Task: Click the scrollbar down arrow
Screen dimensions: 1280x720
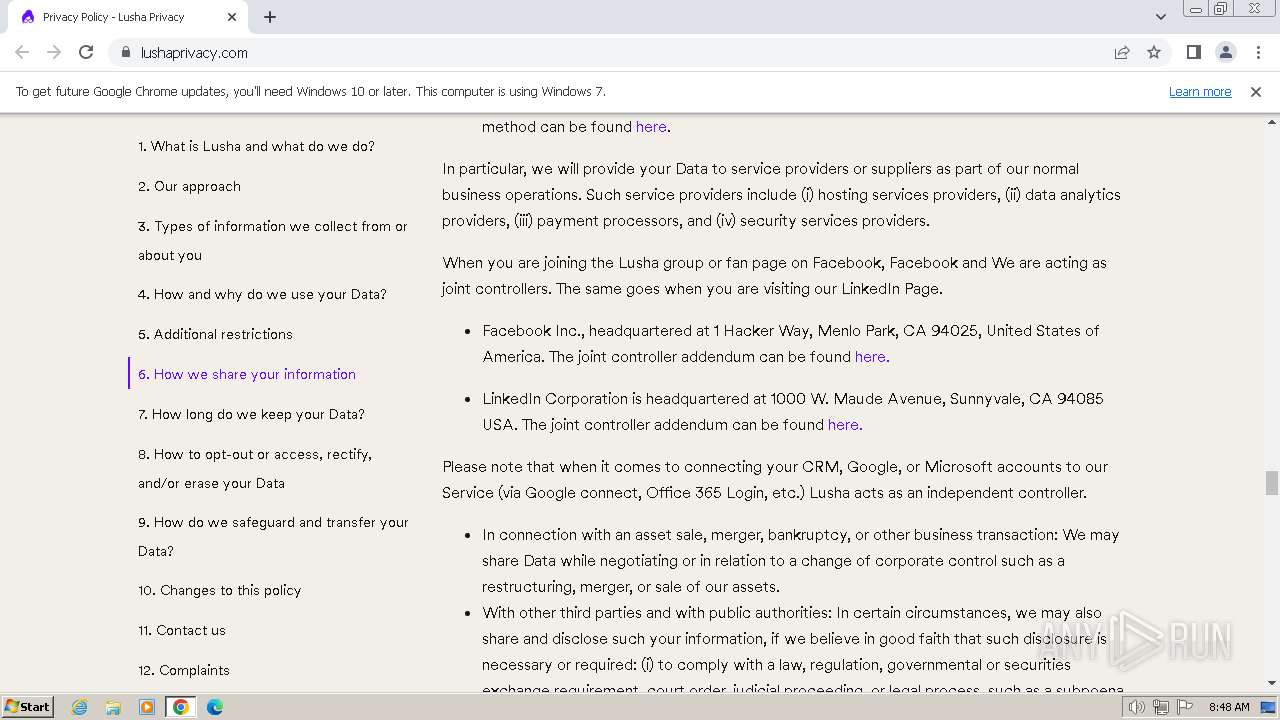Action: click(1271, 683)
